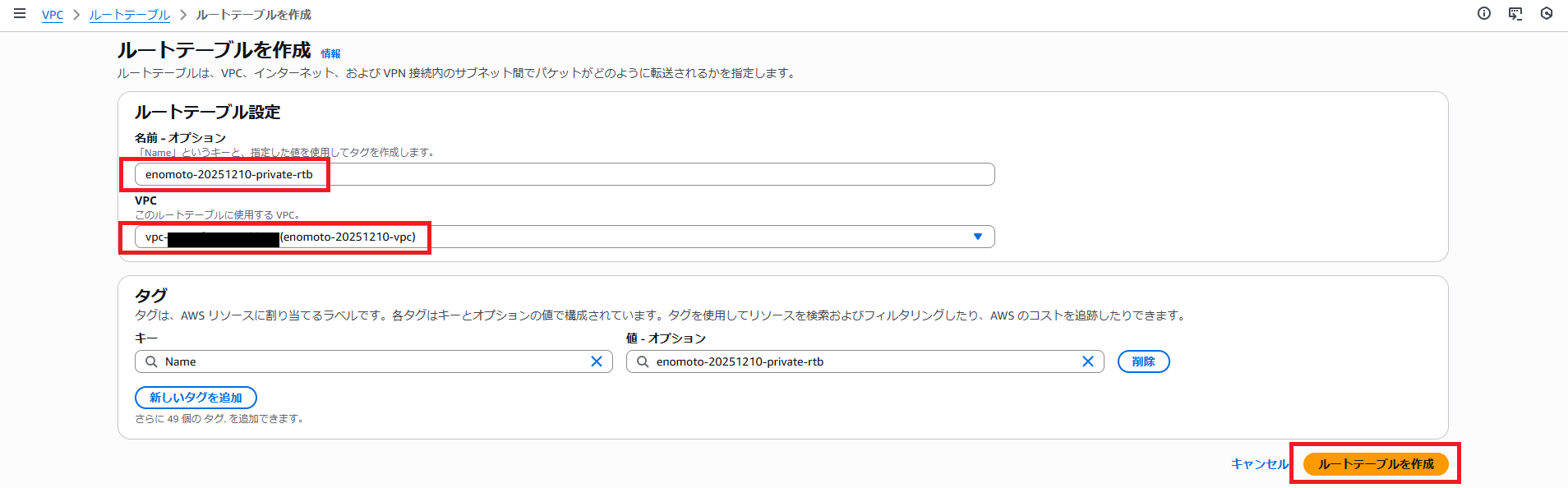Expand the VPC dropdown arrow
This screenshot has height=488, width=1568.
pyautogui.click(x=977, y=237)
